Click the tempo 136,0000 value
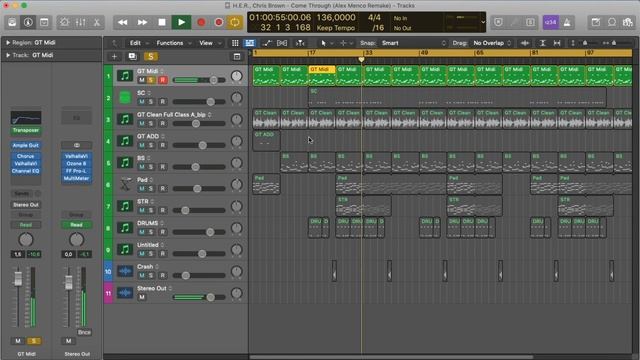 click(336, 18)
